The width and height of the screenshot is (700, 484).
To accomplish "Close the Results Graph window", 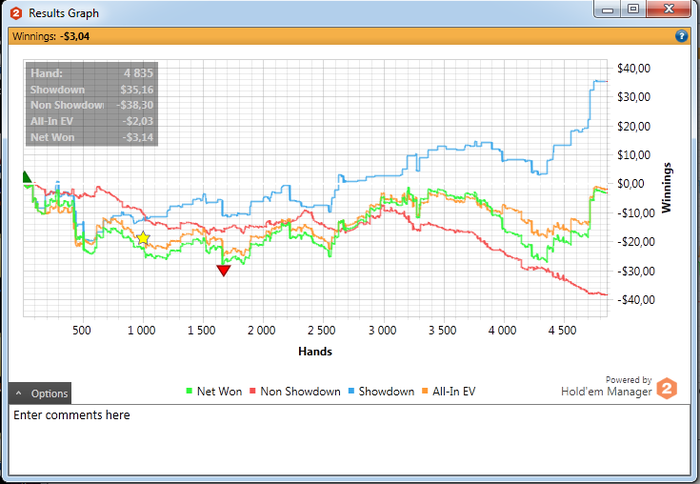I will click(669, 9).
